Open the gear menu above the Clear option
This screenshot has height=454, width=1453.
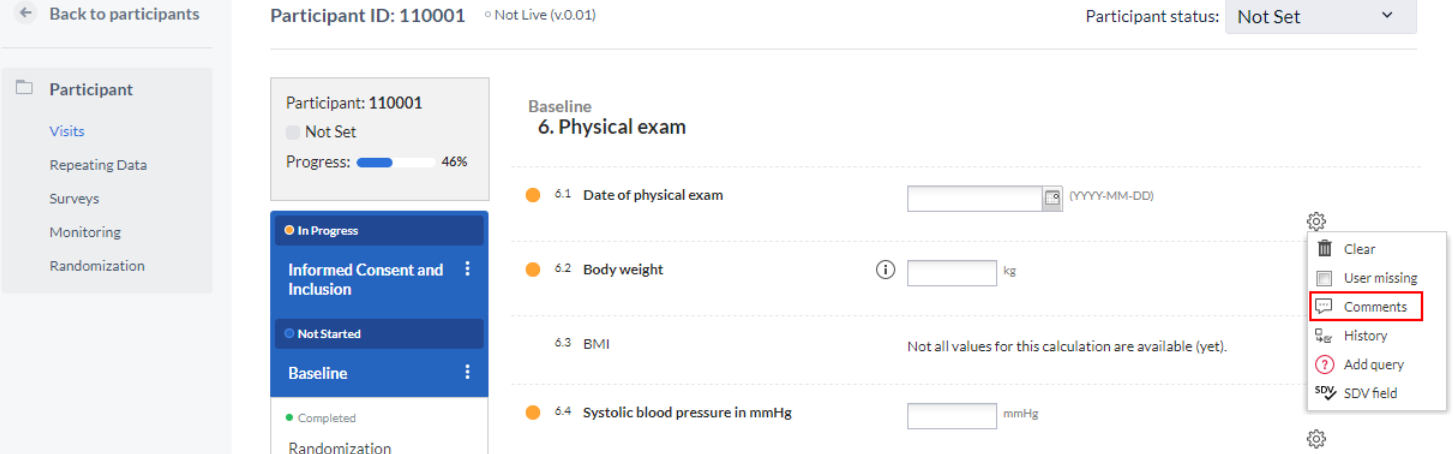1316,221
